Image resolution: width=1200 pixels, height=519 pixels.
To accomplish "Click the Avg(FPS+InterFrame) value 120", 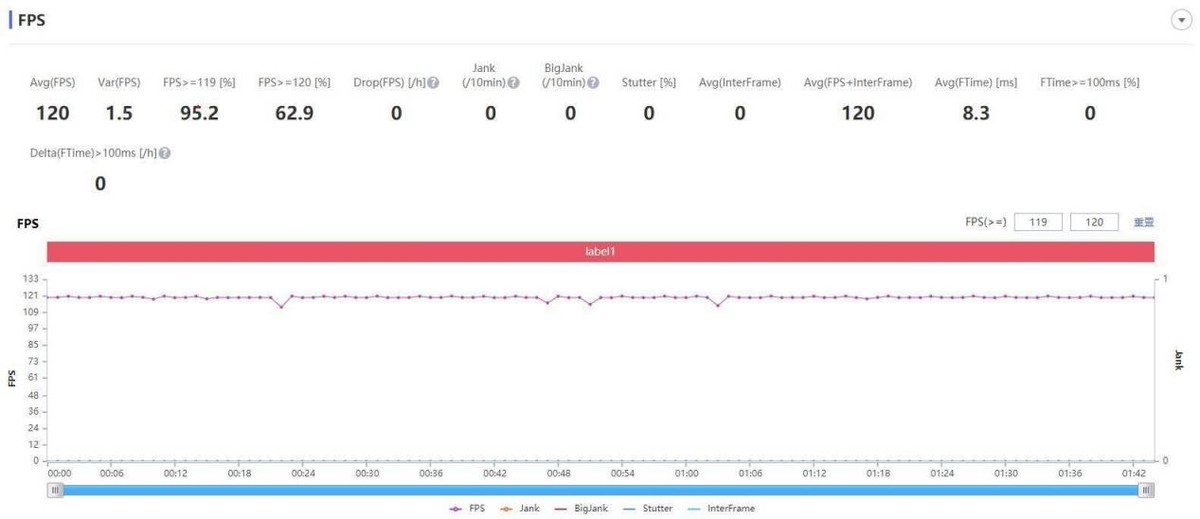I will pos(858,113).
